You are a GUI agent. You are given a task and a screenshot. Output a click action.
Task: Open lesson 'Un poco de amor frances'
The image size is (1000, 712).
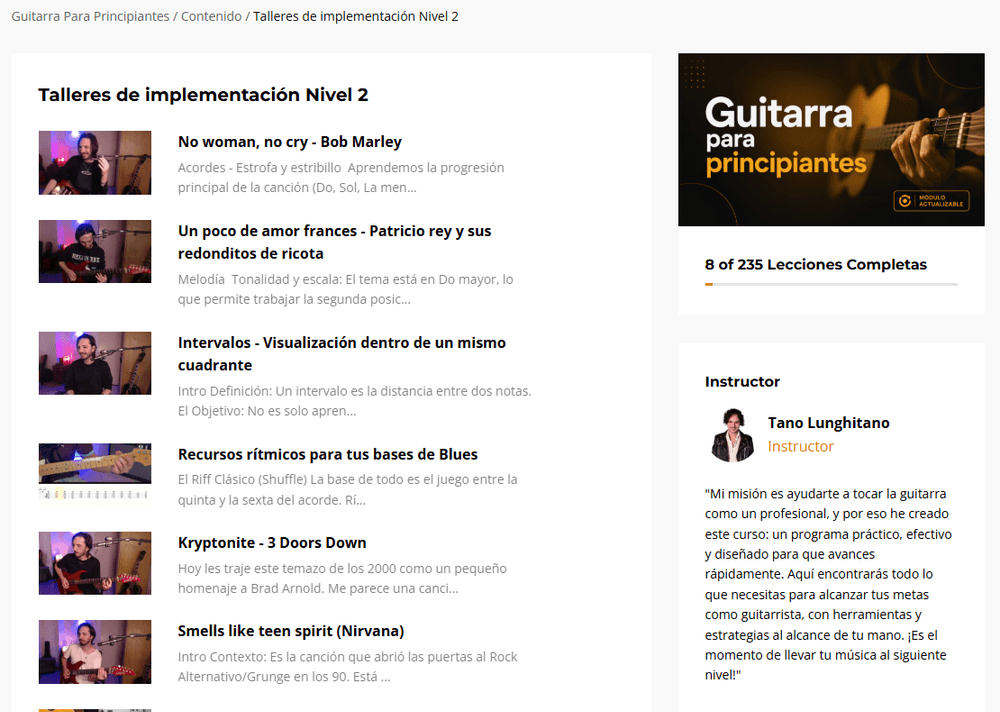click(334, 242)
